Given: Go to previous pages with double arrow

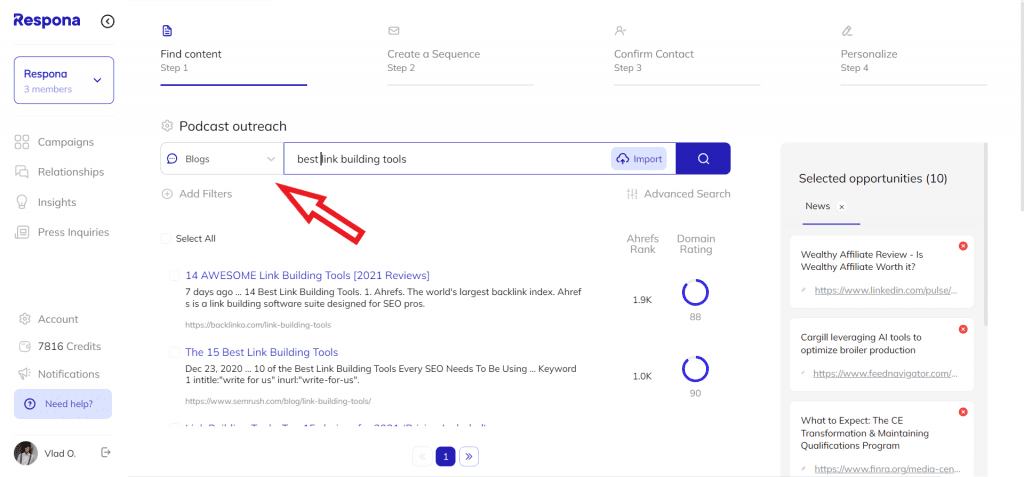Looking at the screenshot, I should pyautogui.click(x=422, y=457).
